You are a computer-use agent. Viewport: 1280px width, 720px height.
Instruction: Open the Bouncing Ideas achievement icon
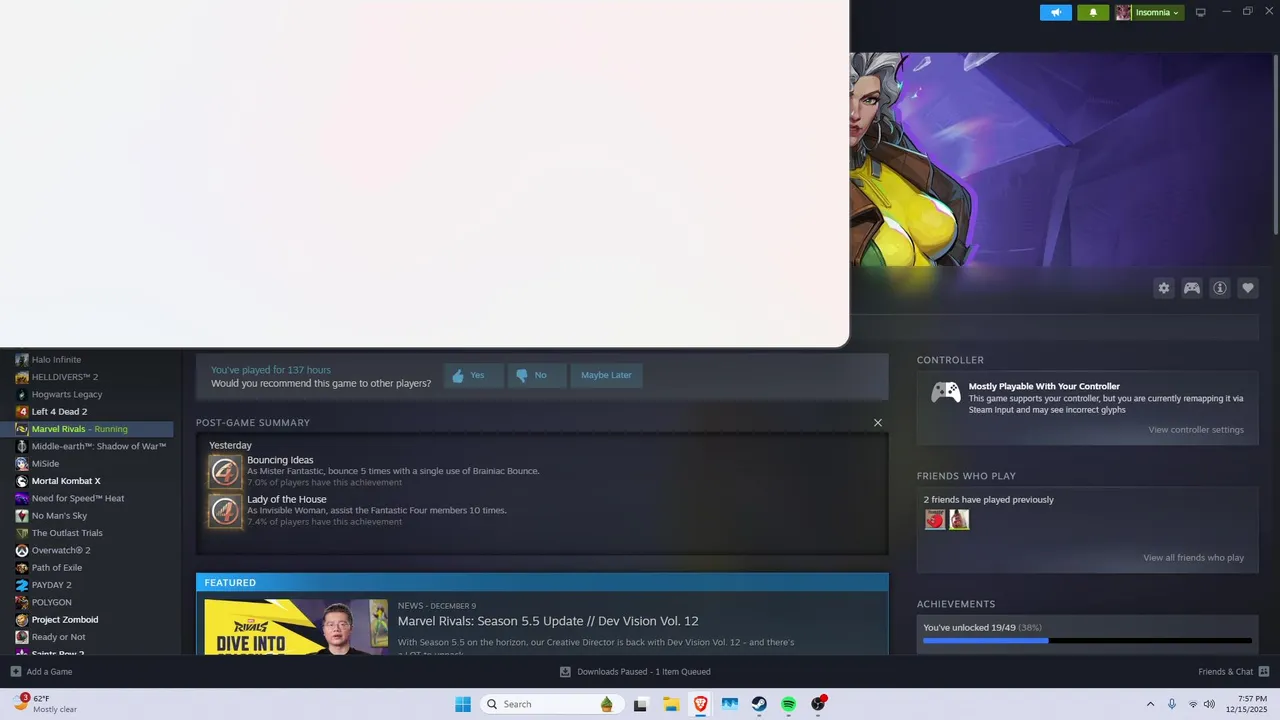tap(226, 471)
